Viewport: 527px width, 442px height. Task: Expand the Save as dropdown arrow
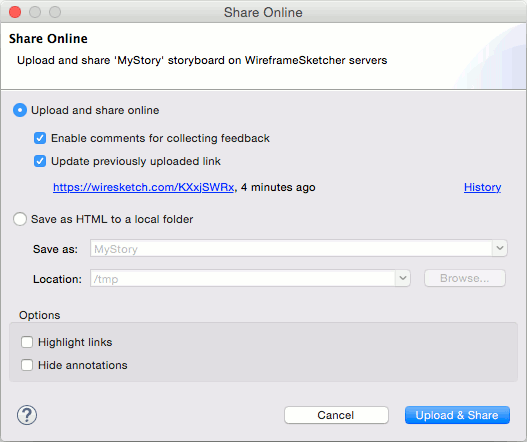(500, 248)
